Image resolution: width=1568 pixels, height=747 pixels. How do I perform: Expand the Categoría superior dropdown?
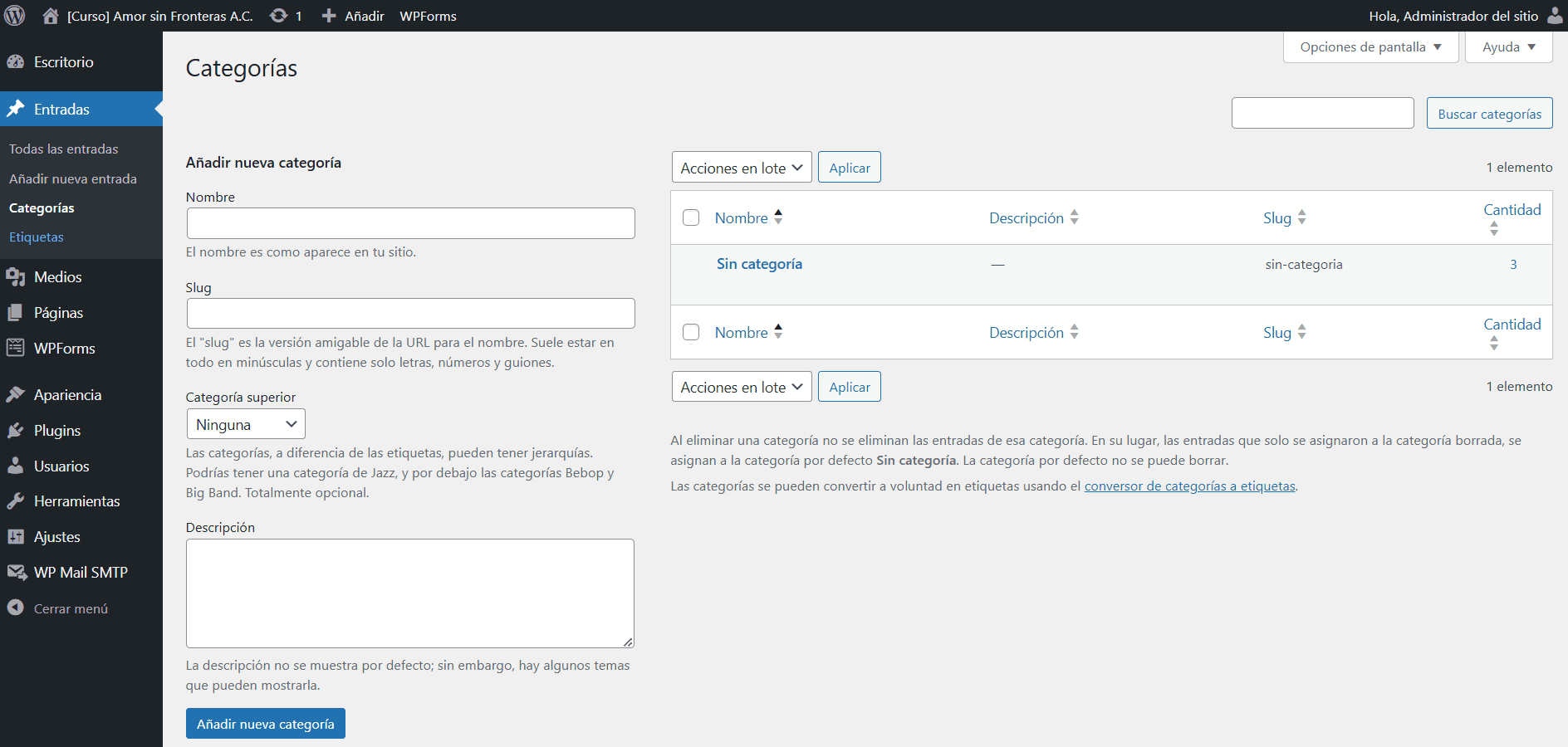(x=246, y=424)
